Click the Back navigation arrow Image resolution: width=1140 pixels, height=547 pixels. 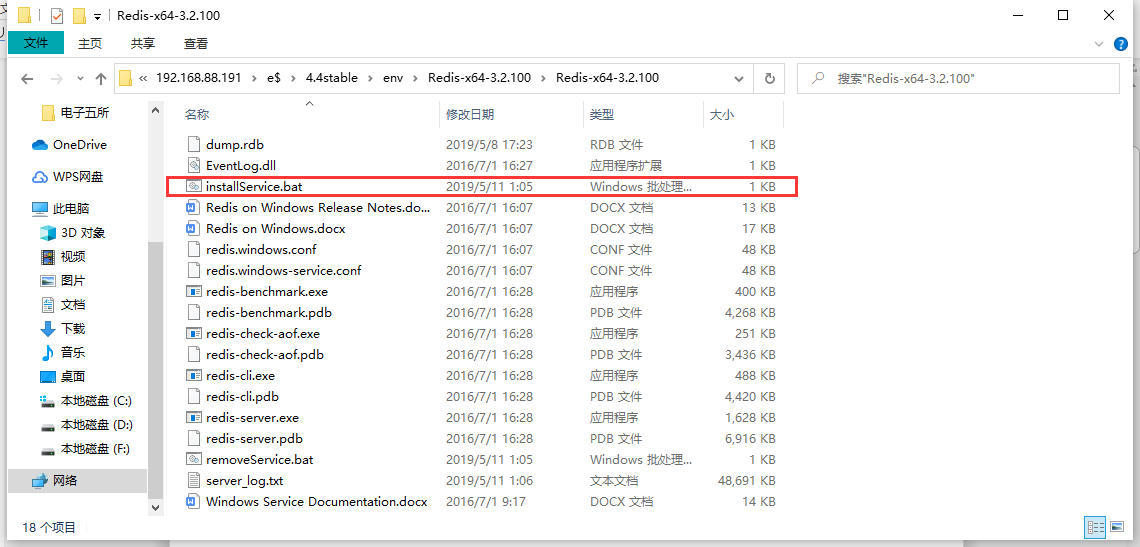coord(28,79)
